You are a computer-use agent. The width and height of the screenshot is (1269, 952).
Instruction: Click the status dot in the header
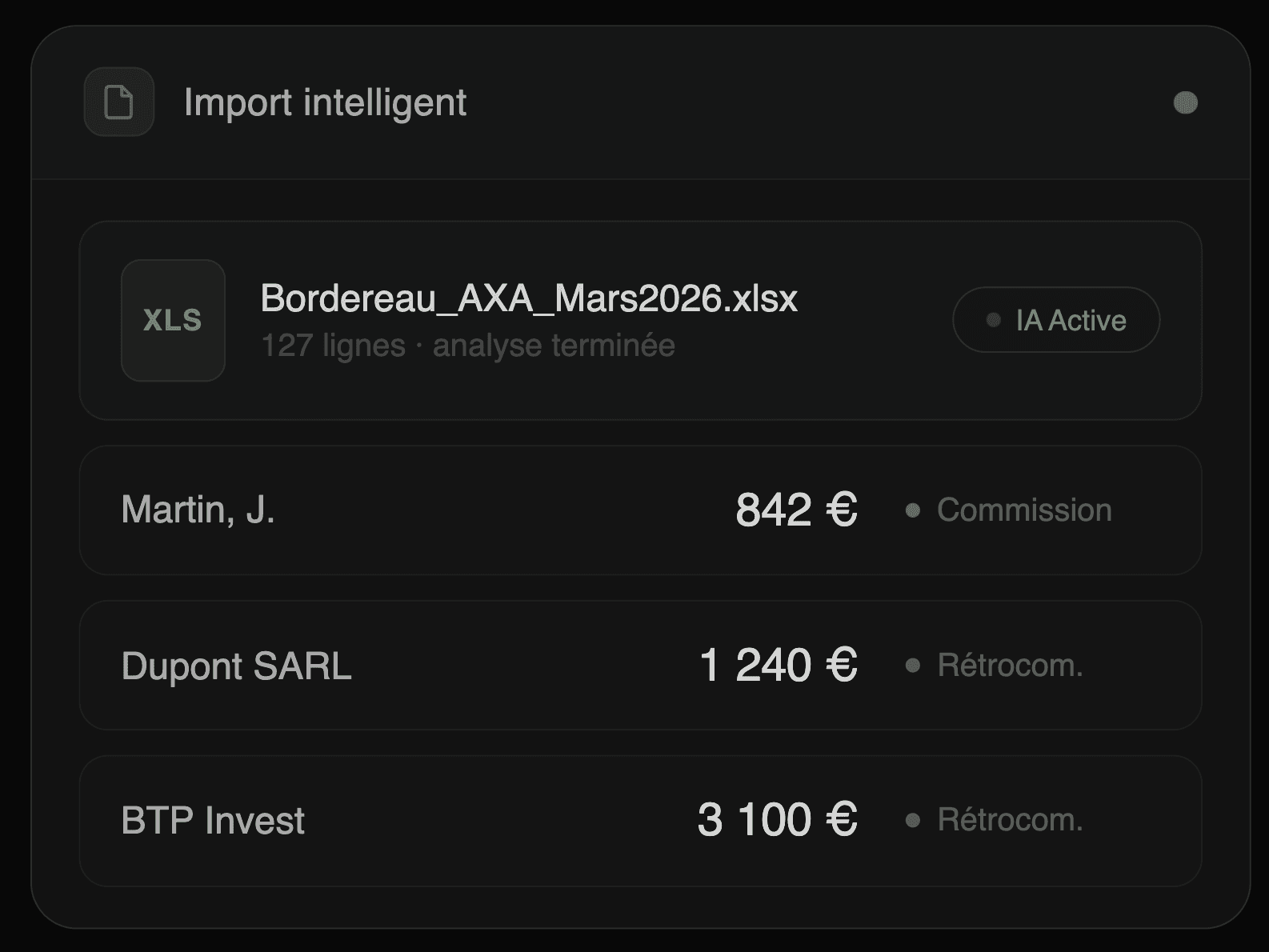(x=1185, y=102)
